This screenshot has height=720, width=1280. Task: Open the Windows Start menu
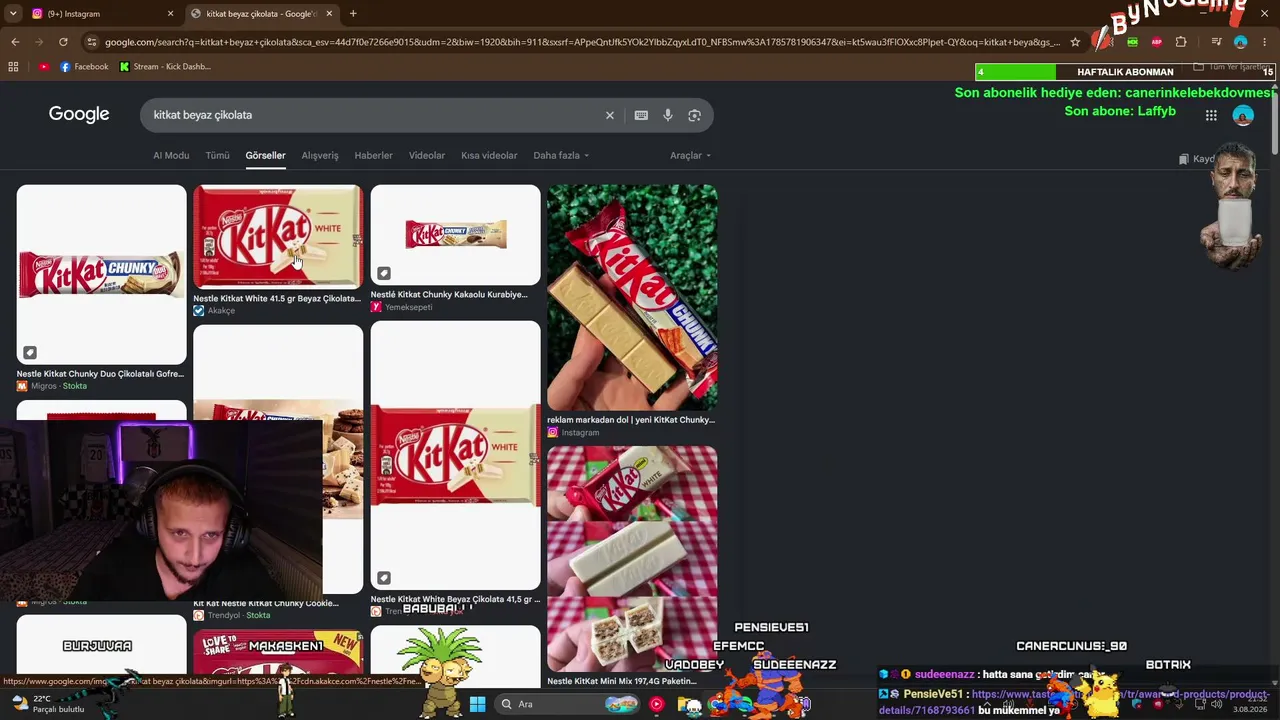click(x=477, y=704)
